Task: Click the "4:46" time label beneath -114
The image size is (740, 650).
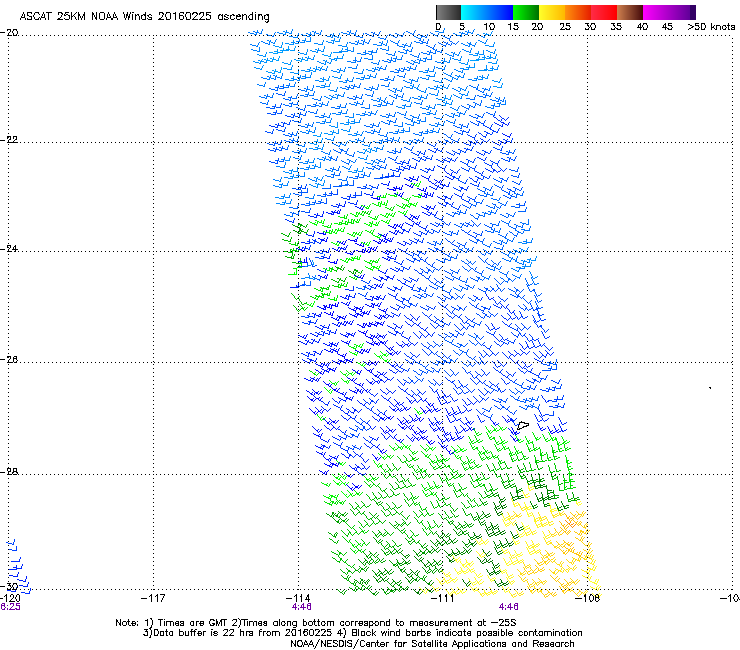Action: [x=302, y=607]
